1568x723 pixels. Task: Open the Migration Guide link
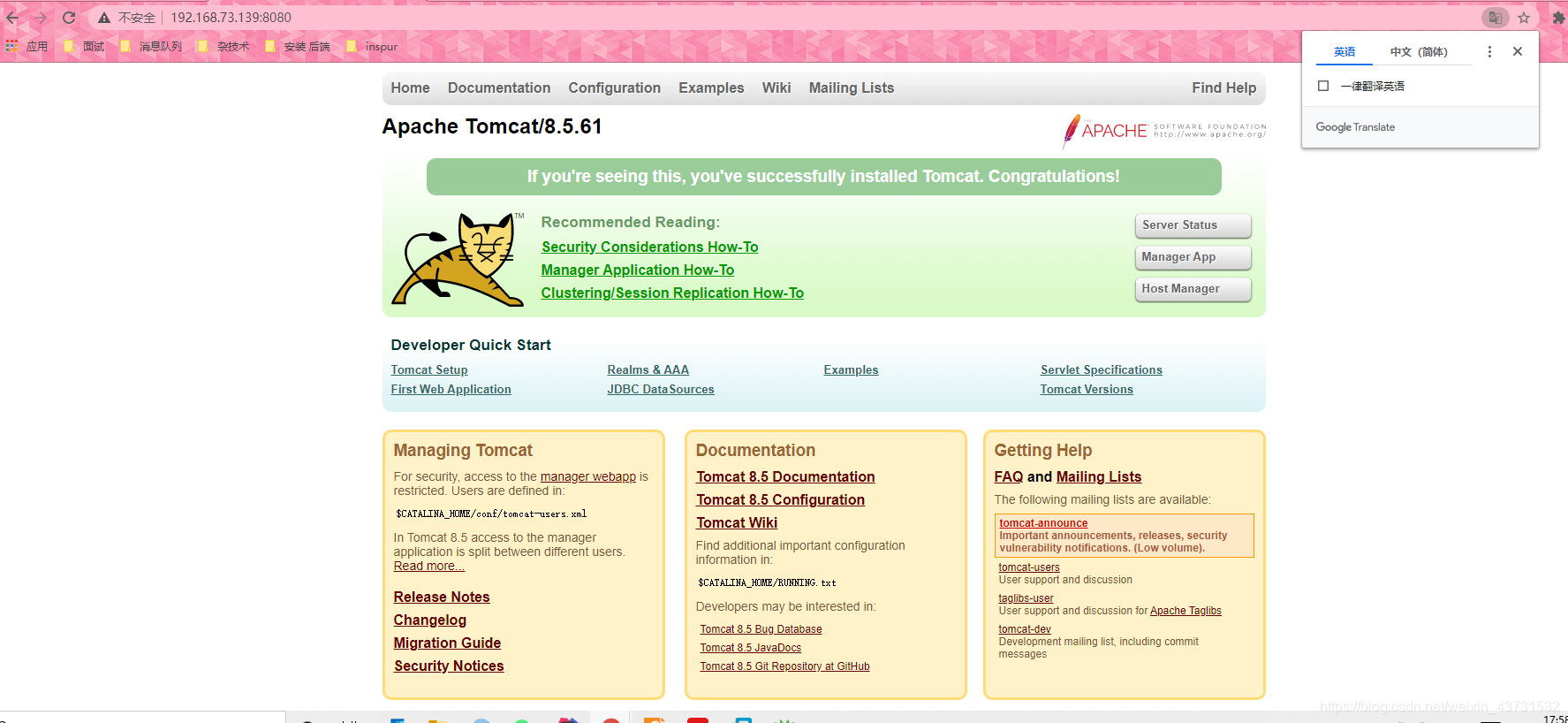coord(448,643)
